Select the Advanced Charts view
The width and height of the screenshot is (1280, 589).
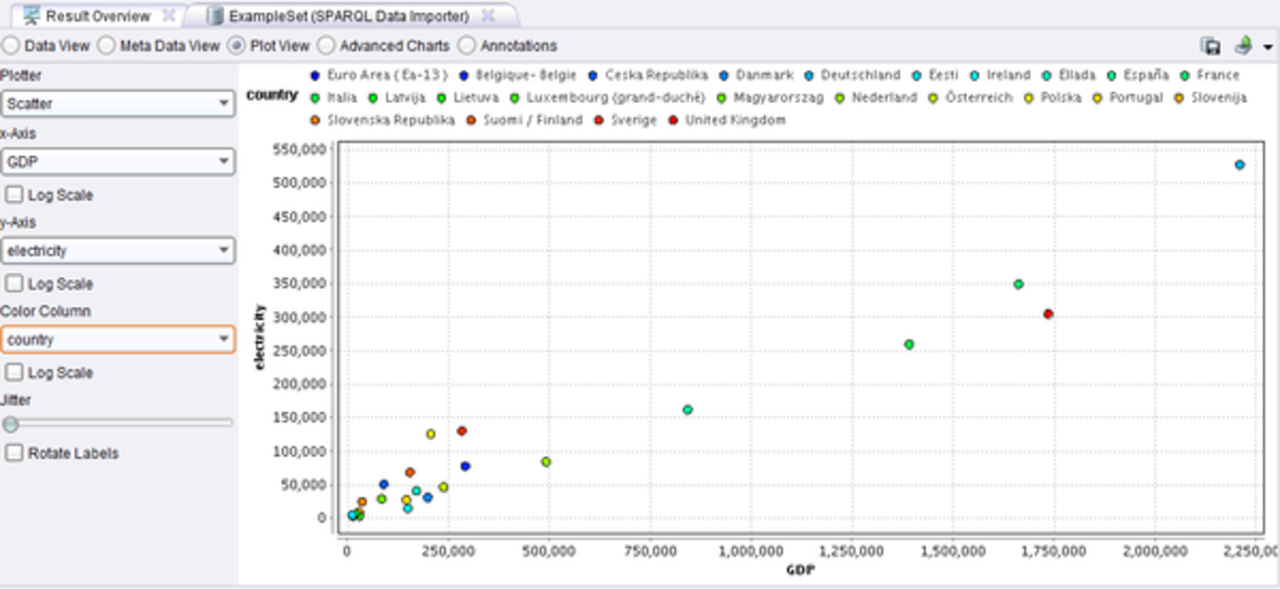point(325,45)
